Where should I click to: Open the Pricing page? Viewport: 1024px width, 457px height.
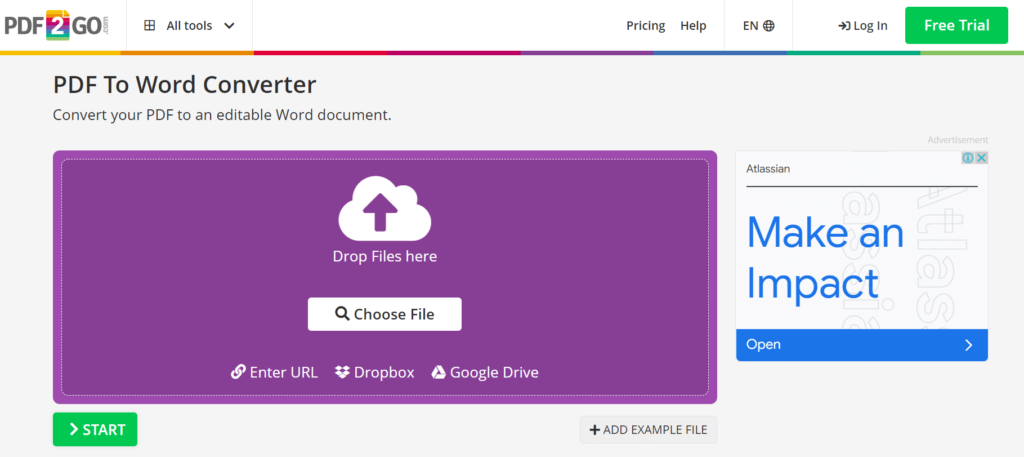pyautogui.click(x=645, y=26)
